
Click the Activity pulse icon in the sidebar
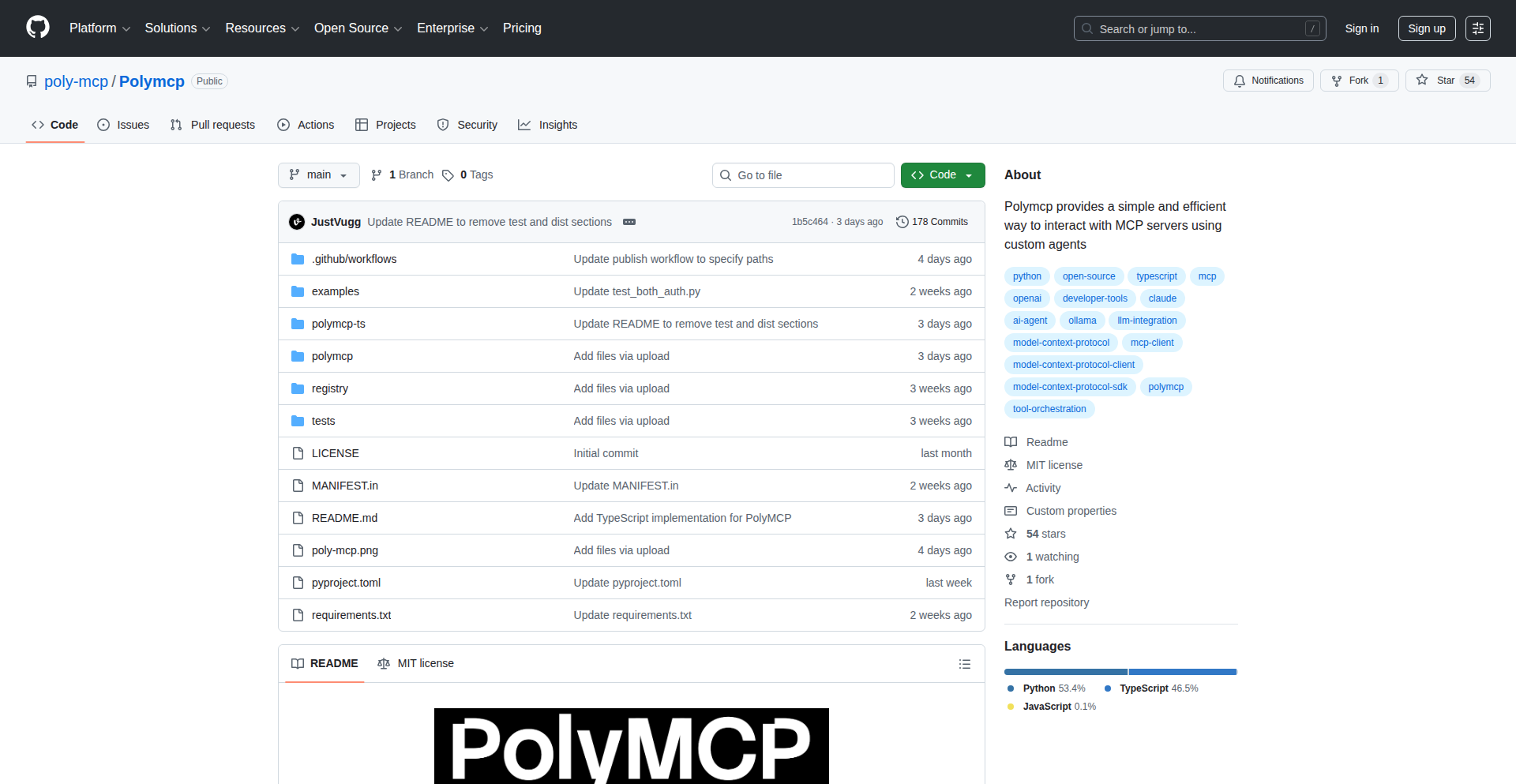click(1011, 488)
